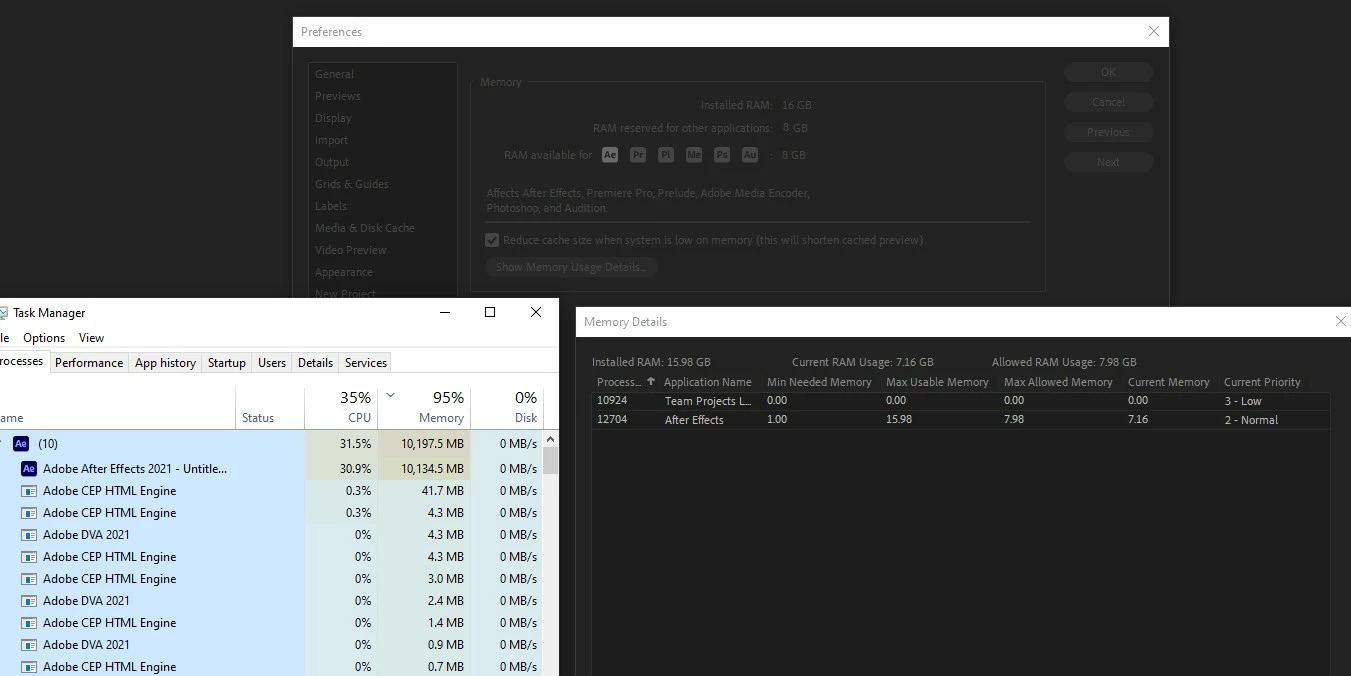
Task: Click icon of the Adobe DVA 2021 0.9 MB row
Action: pos(29,645)
